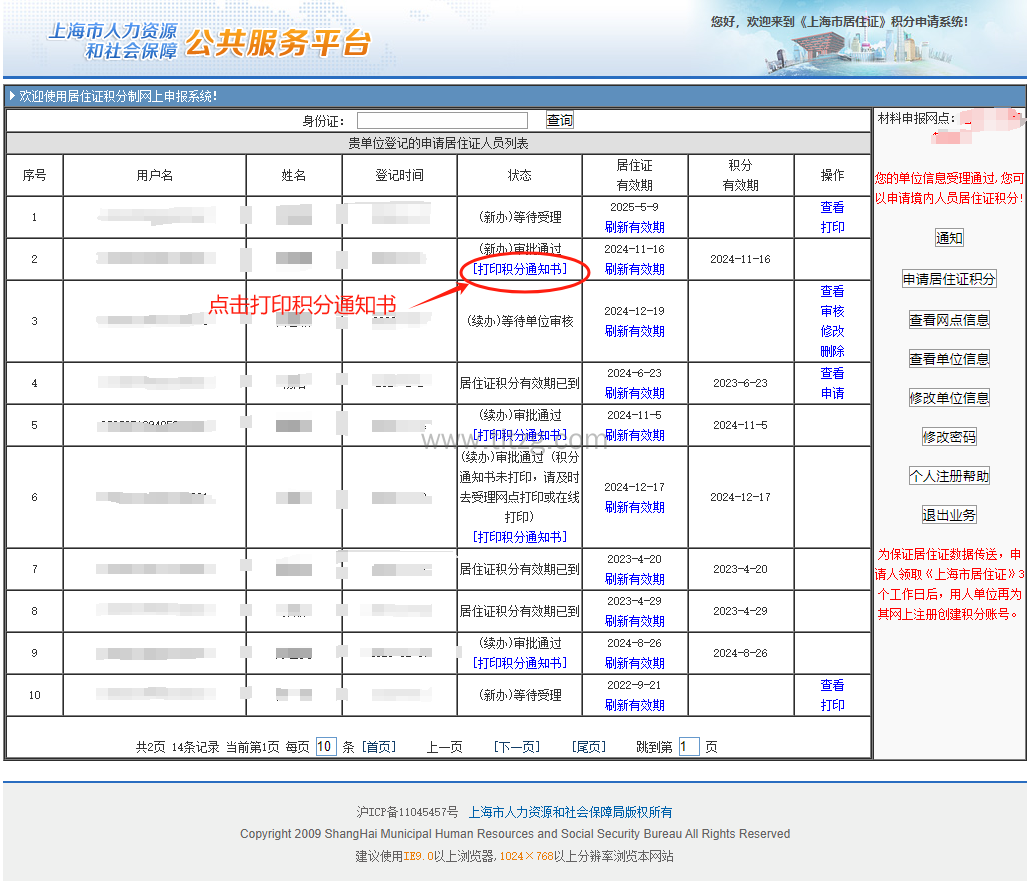Click the 修改密码 button
This screenshot has height=883, width=1028.
click(x=949, y=437)
